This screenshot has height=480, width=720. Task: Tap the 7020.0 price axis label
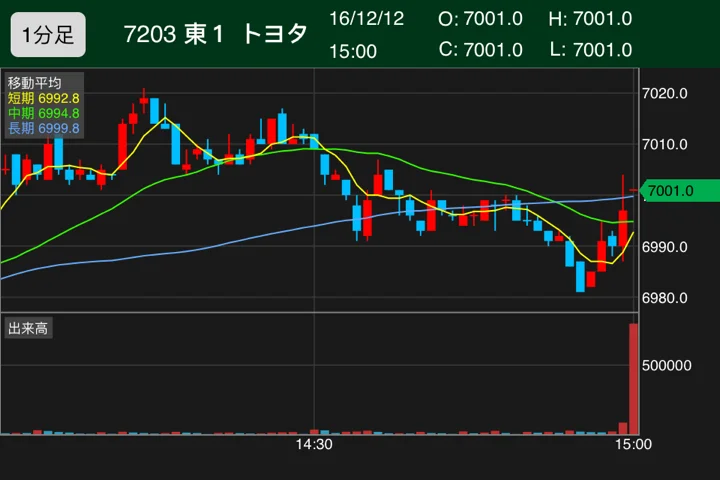coord(664,94)
